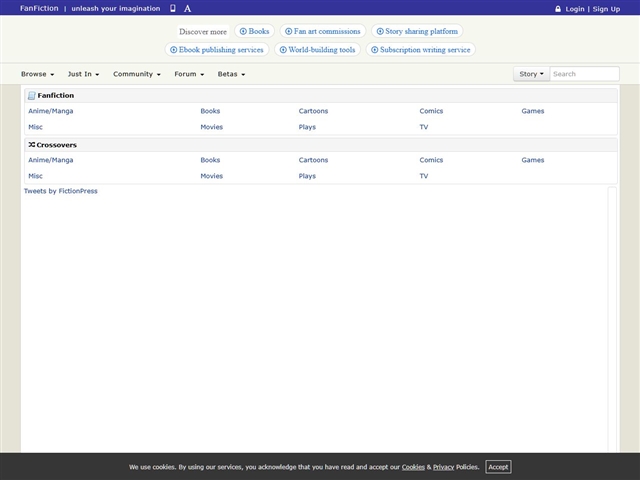Image resolution: width=640 pixels, height=480 pixels.
Task: Open the Privacy policy link
Action: (x=443, y=467)
